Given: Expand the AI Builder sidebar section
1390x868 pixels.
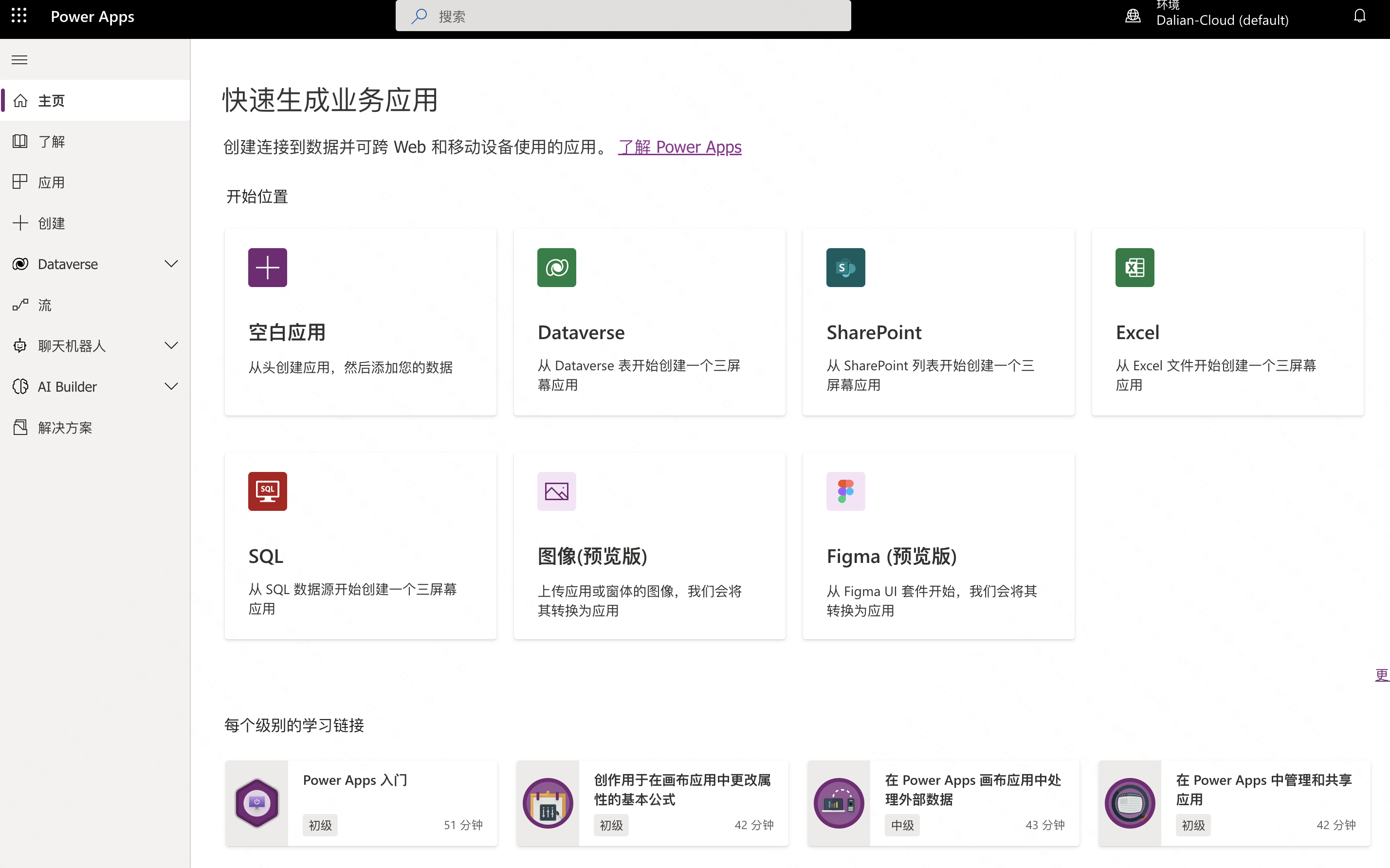Looking at the screenshot, I should click(171, 386).
